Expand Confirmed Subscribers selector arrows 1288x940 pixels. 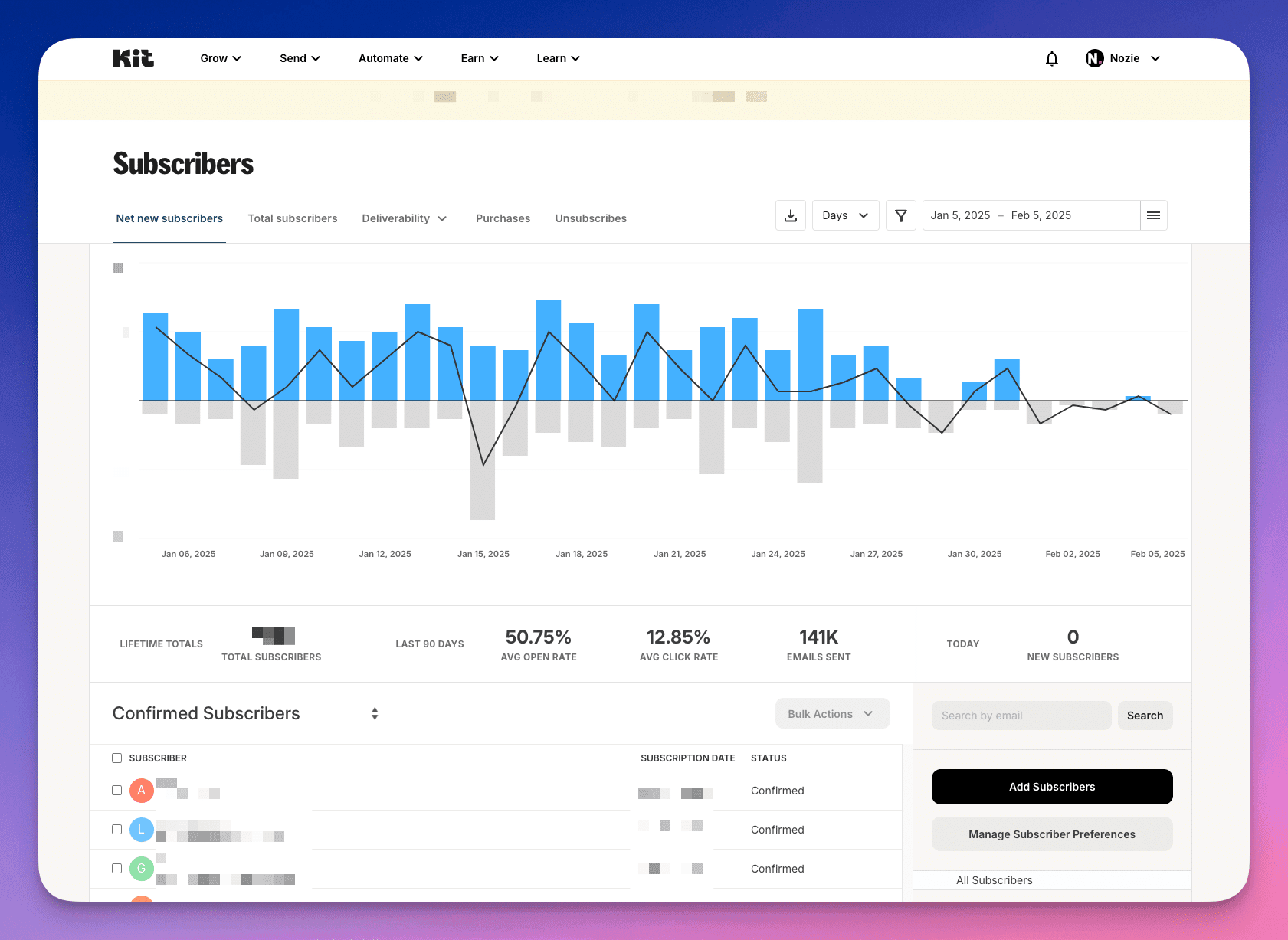tap(375, 713)
